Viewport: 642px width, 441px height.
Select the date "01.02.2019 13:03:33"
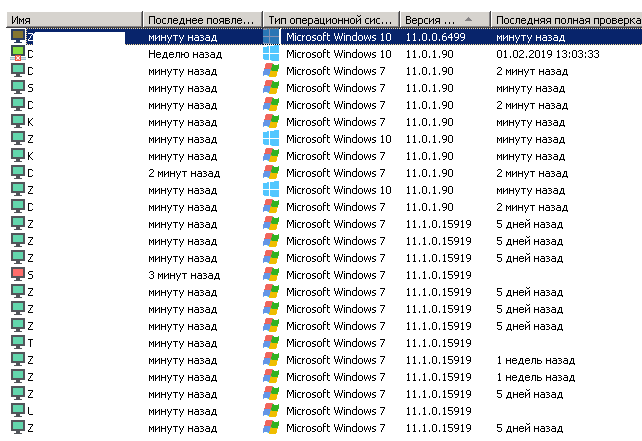tap(547, 54)
